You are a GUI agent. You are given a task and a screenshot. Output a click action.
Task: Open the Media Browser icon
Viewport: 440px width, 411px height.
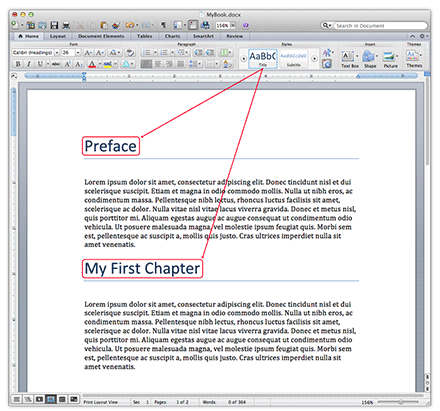pos(205,25)
